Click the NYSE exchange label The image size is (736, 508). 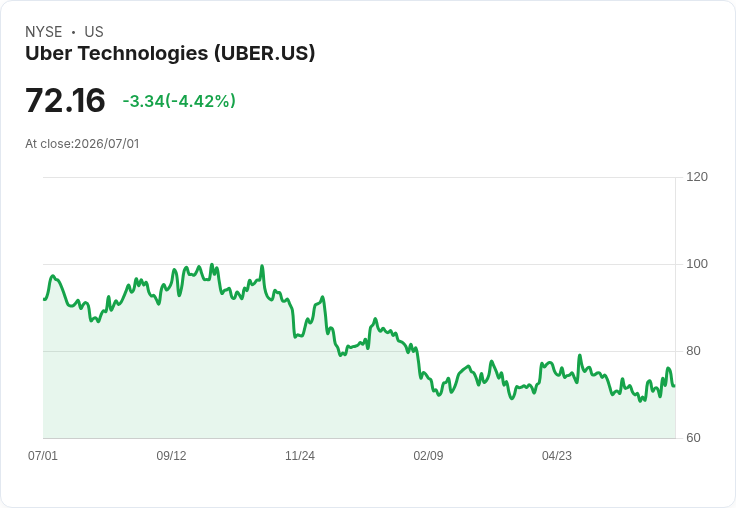pos(44,32)
